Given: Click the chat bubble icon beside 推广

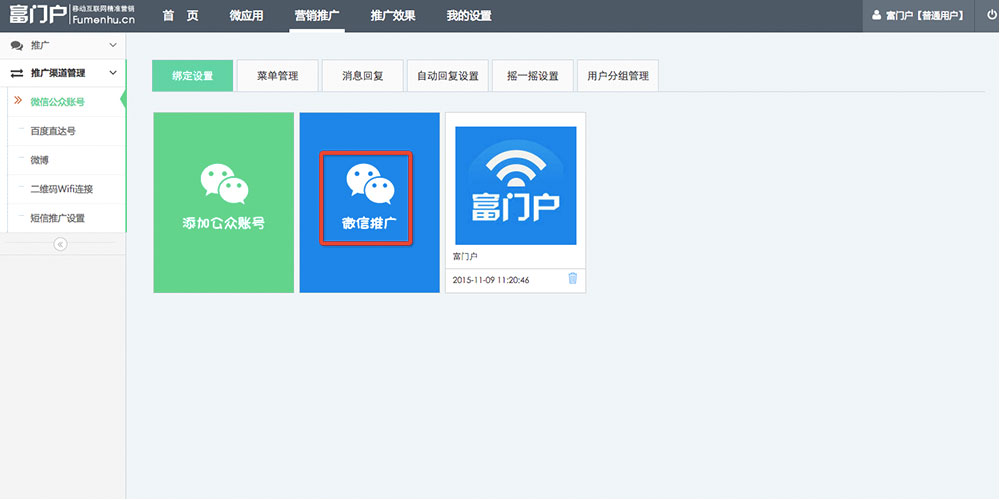Looking at the screenshot, I should tap(17, 46).
